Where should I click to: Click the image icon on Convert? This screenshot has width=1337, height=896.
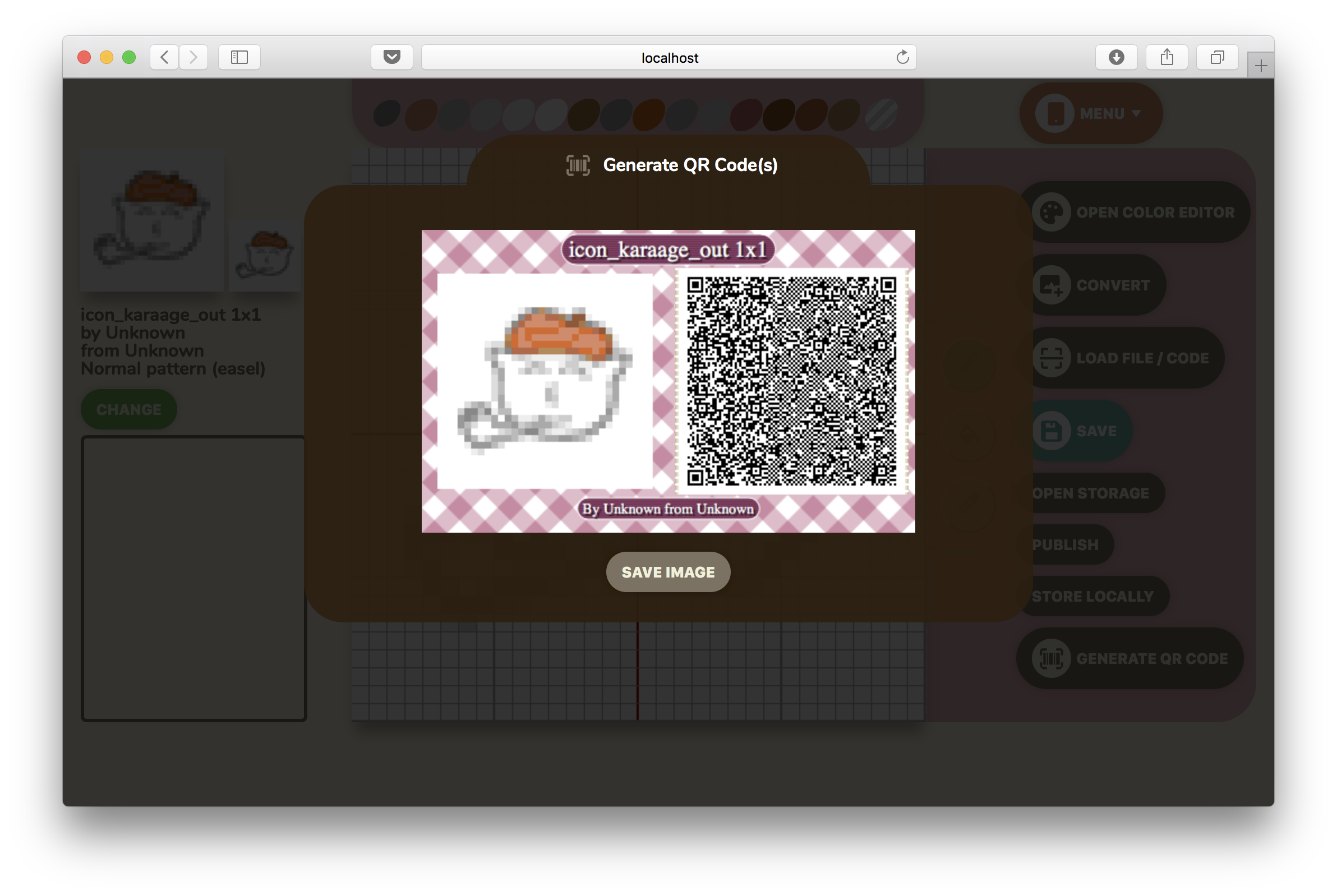(x=1050, y=285)
